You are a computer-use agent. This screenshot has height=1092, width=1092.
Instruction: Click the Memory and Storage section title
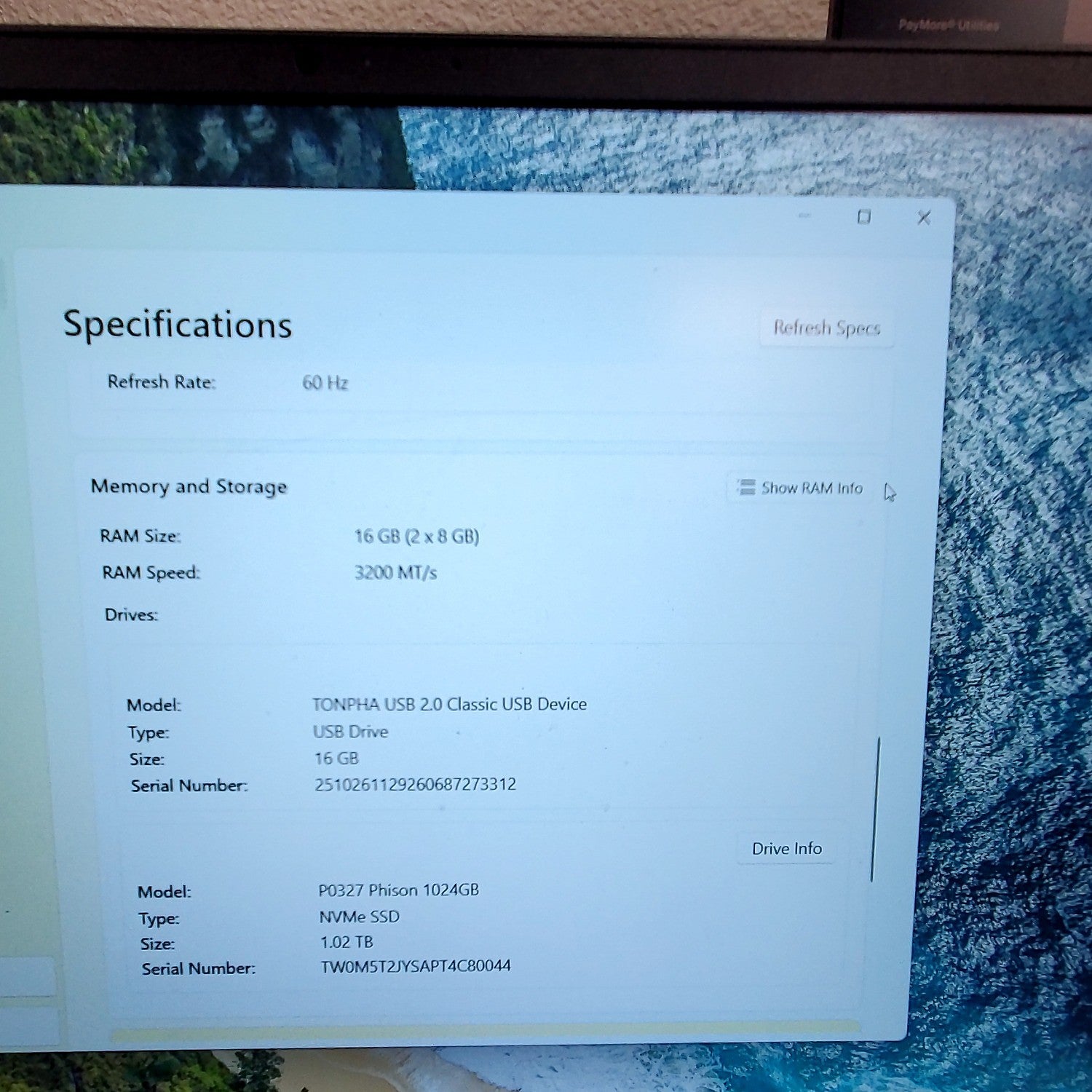[x=189, y=486]
